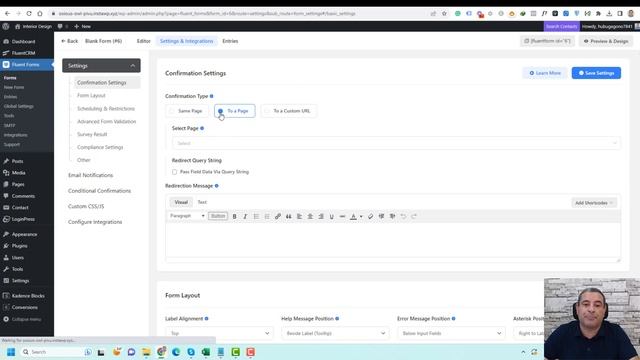640x360 pixels.
Task: Open the New menu in admin bar
Action: [82, 26]
